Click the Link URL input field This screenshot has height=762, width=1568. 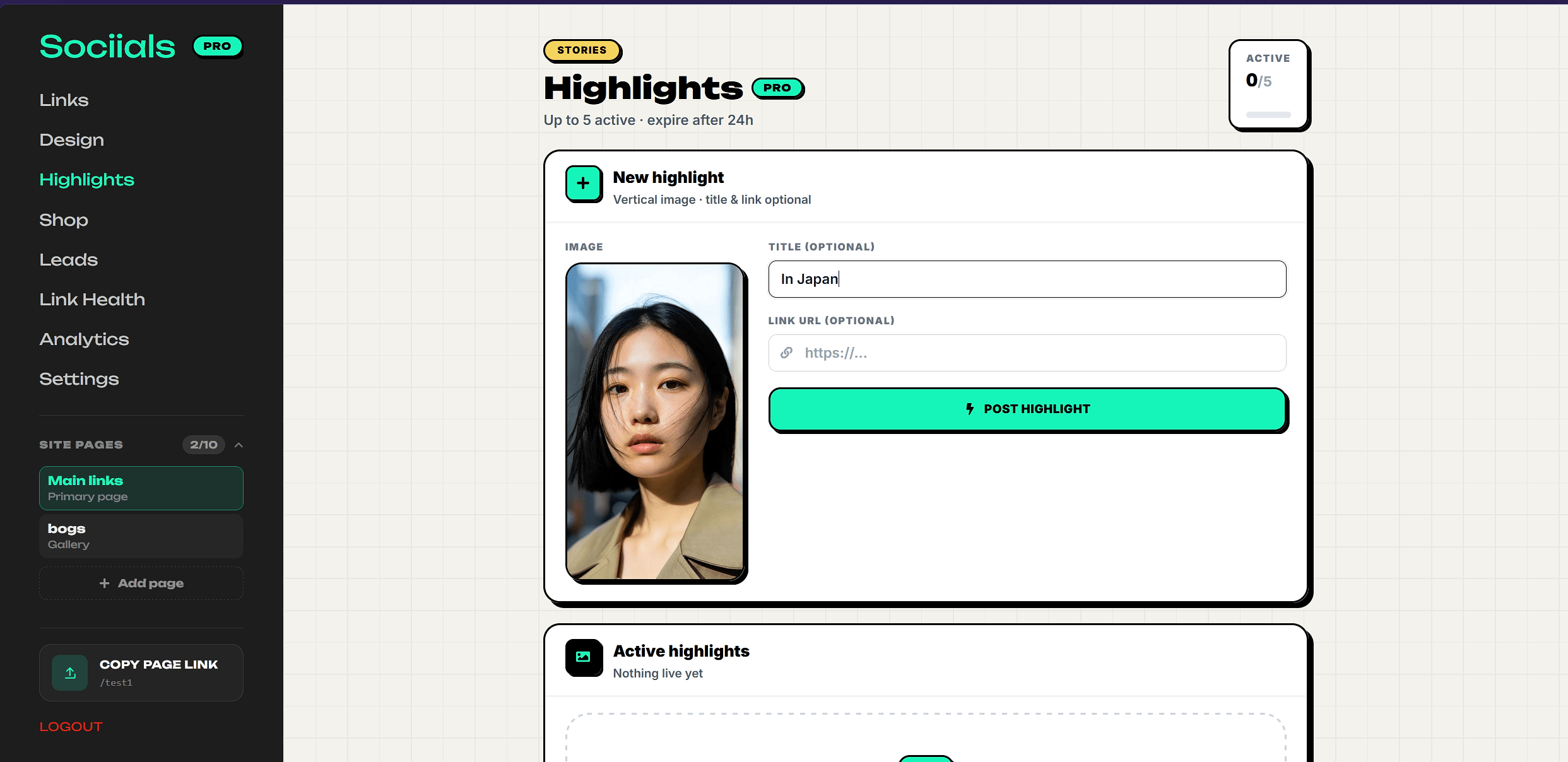click(x=1027, y=353)
